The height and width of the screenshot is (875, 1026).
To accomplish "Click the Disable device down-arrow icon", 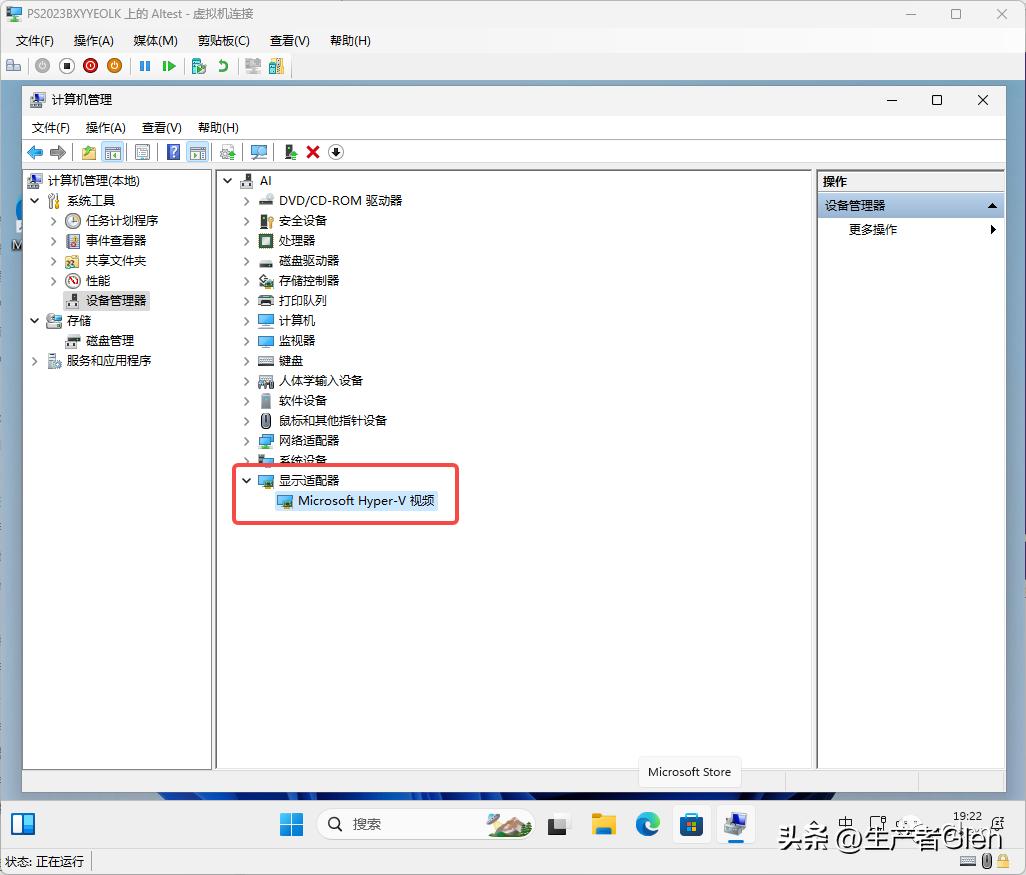I will tap(336, 152).
